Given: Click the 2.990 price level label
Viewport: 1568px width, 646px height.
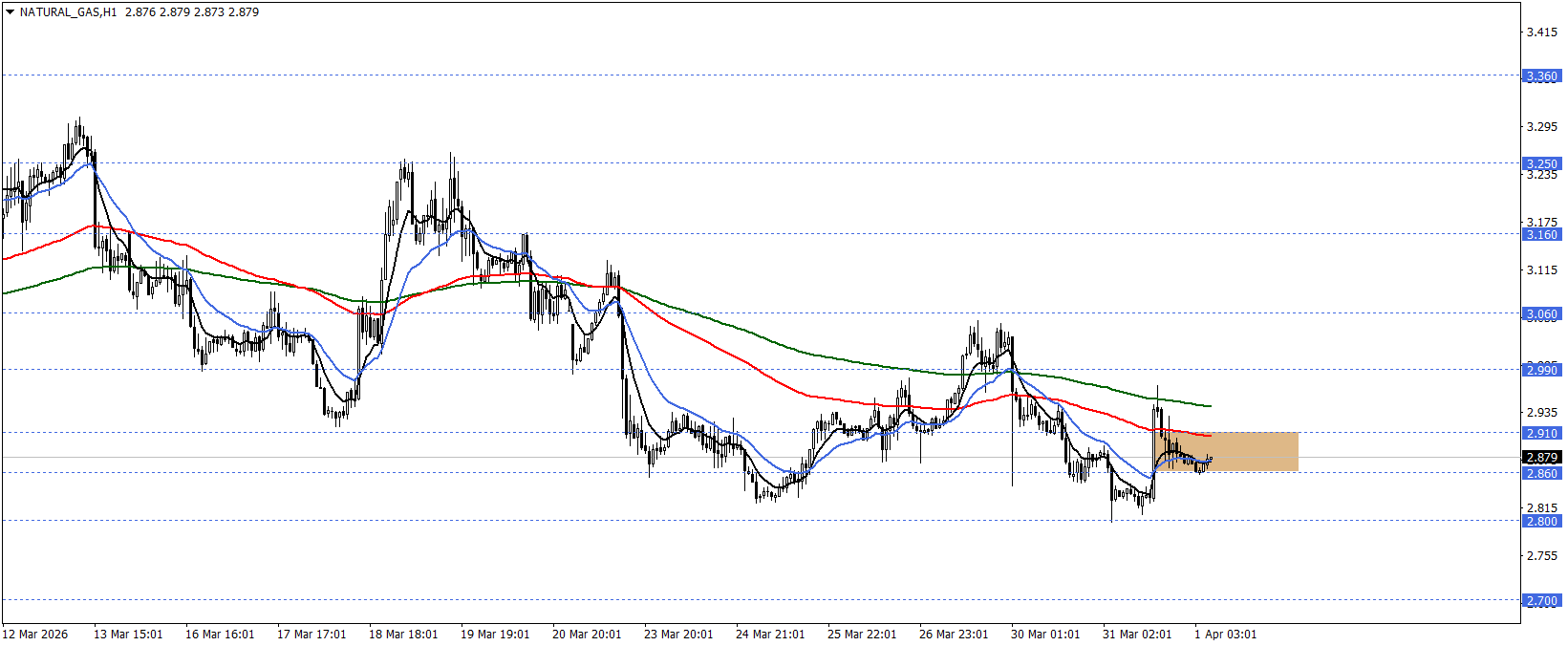Looking at the screenshot, I should pyautogui.click(x=1541, y=370).
